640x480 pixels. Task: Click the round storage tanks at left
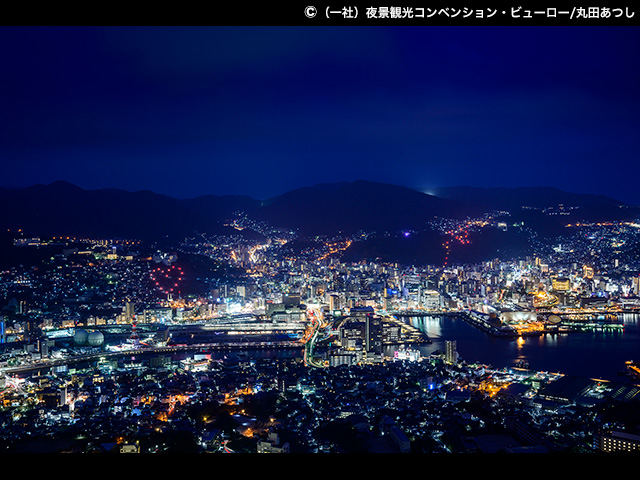pyautogui.click(x=88, y=338)
